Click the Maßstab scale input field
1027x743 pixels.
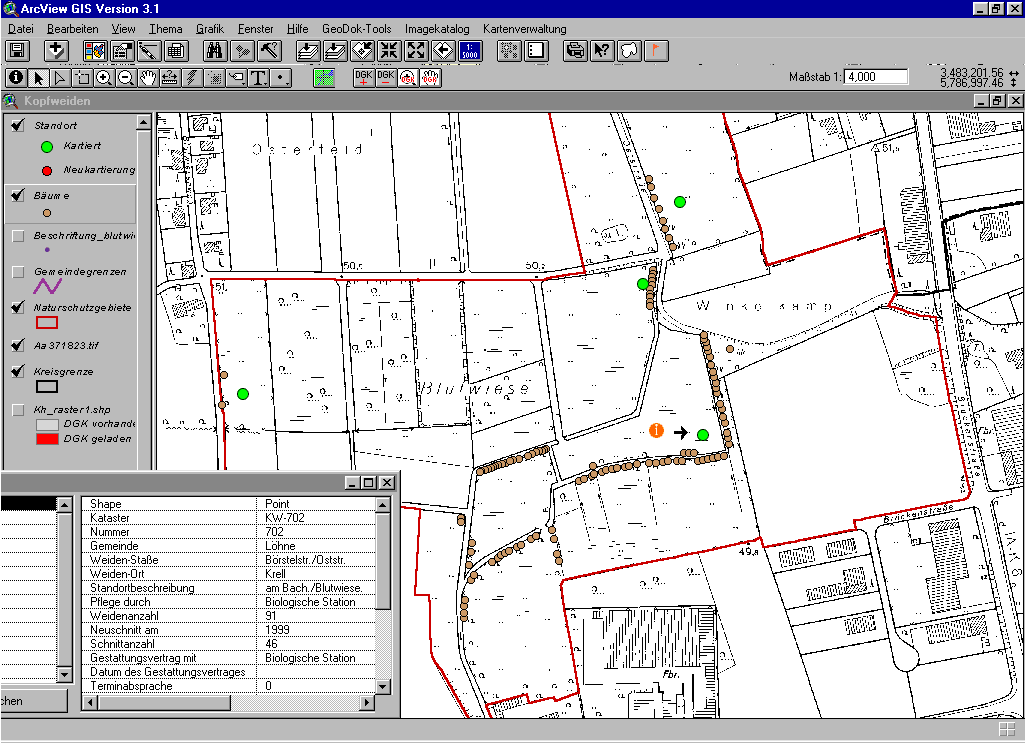[x=876, y=77]
